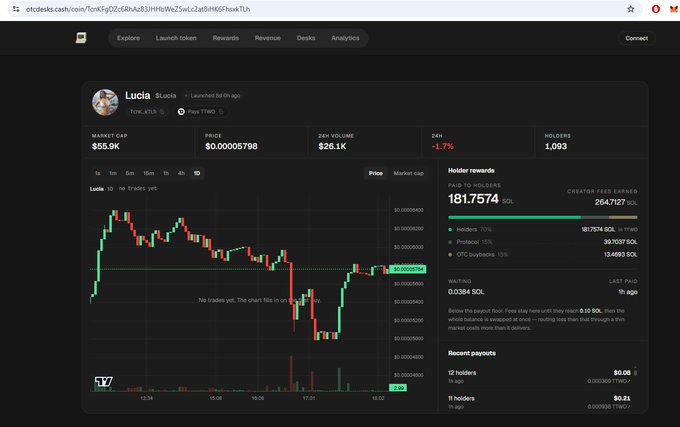Click the address bar URL
Screen dimensions: 680x427
click(138, 9)
